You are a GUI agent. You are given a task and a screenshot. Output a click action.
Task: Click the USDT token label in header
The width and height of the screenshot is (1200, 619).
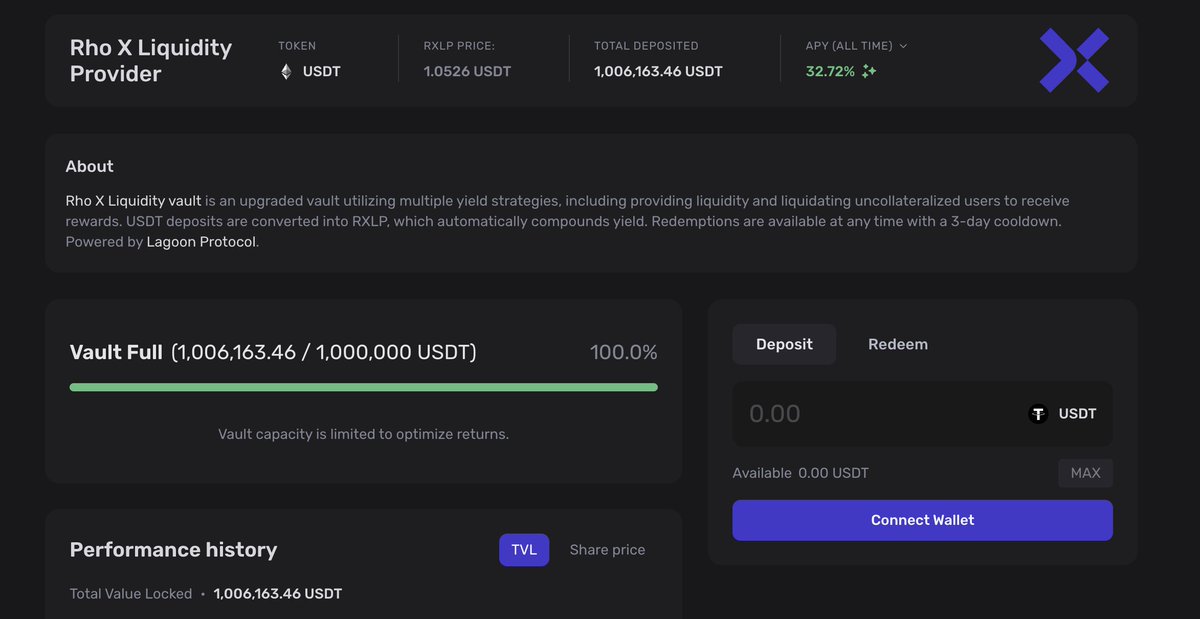tap(322, 72)
